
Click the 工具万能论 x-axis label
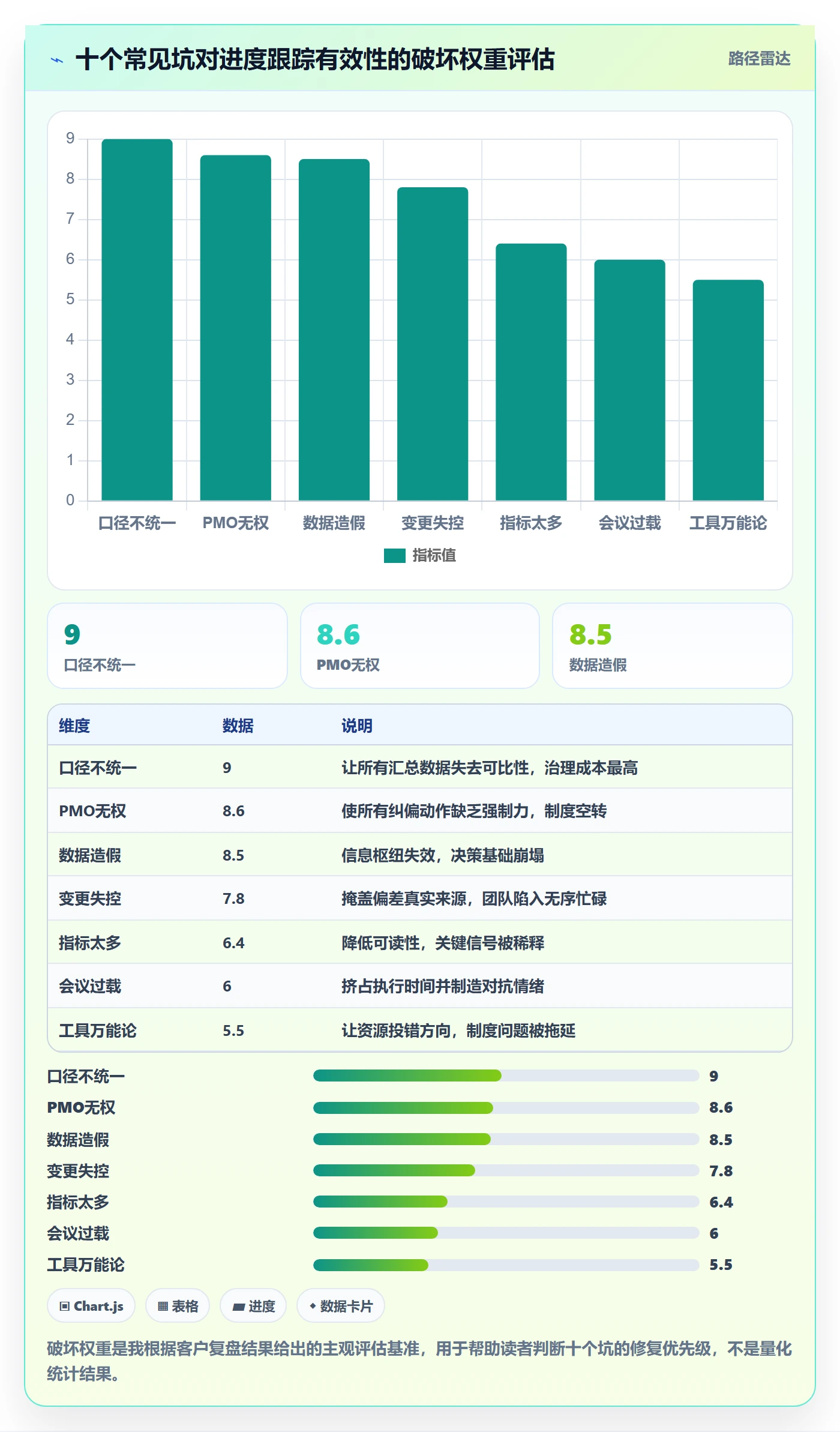728,523
